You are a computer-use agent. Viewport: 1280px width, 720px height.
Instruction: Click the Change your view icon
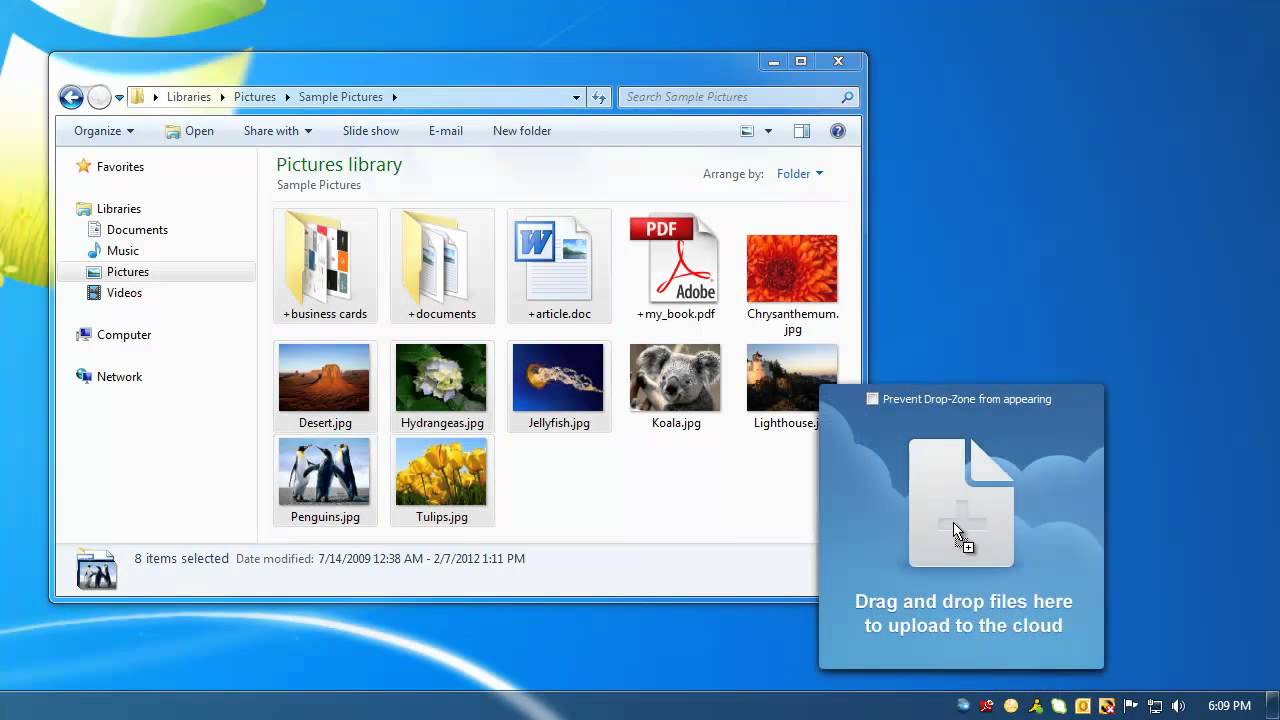tap(747, 131)
